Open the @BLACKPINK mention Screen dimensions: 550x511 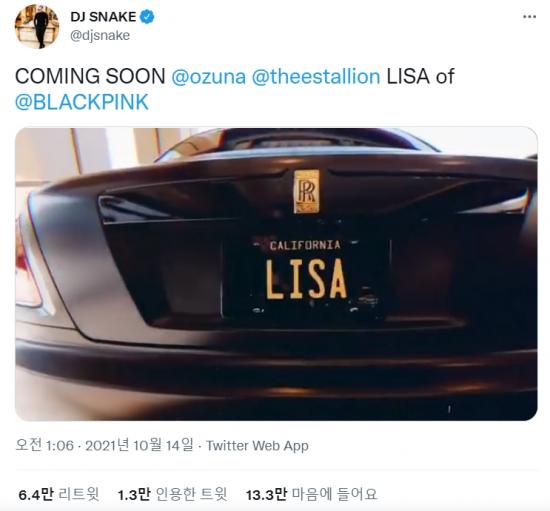tap(82, 102)
